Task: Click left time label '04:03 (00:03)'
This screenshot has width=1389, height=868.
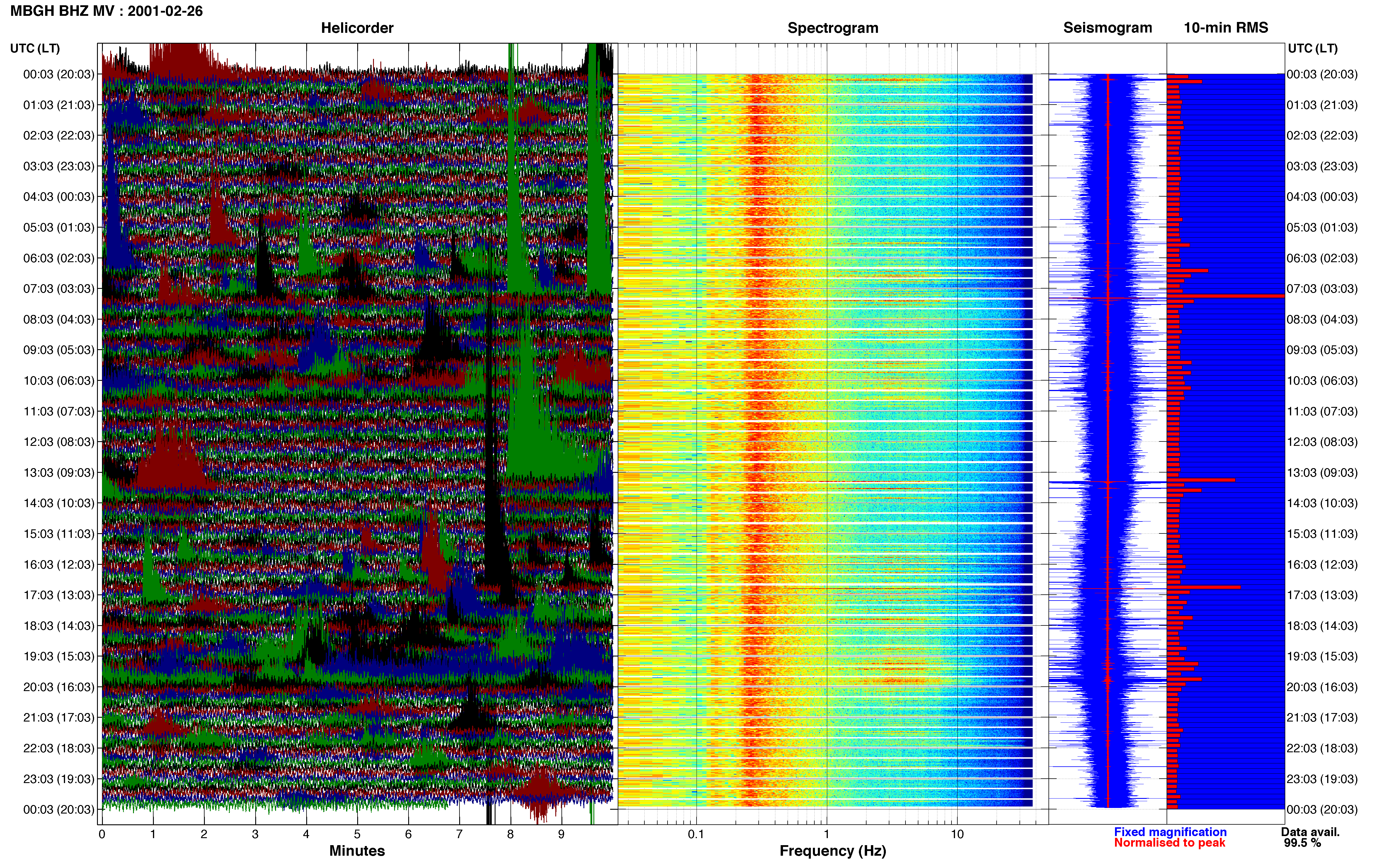Action: (x=59, y=197)
